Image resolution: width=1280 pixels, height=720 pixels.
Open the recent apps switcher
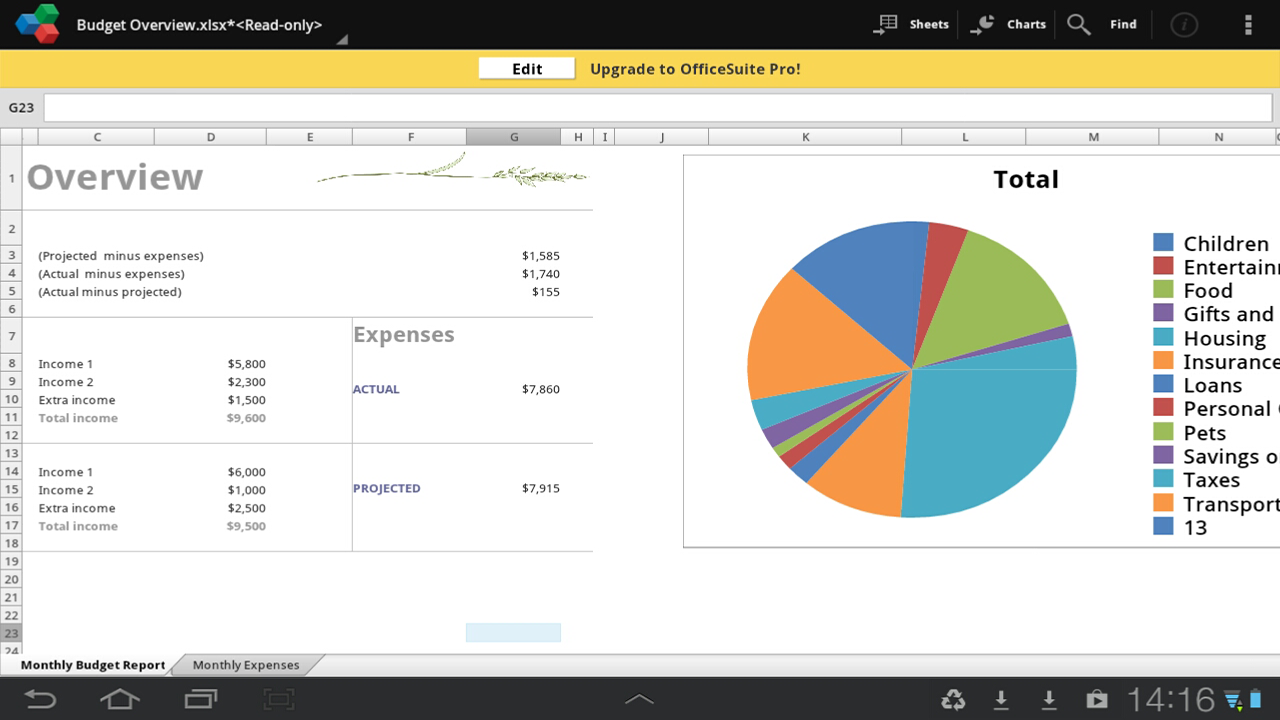pyautogui.click(x=200, y=699)
